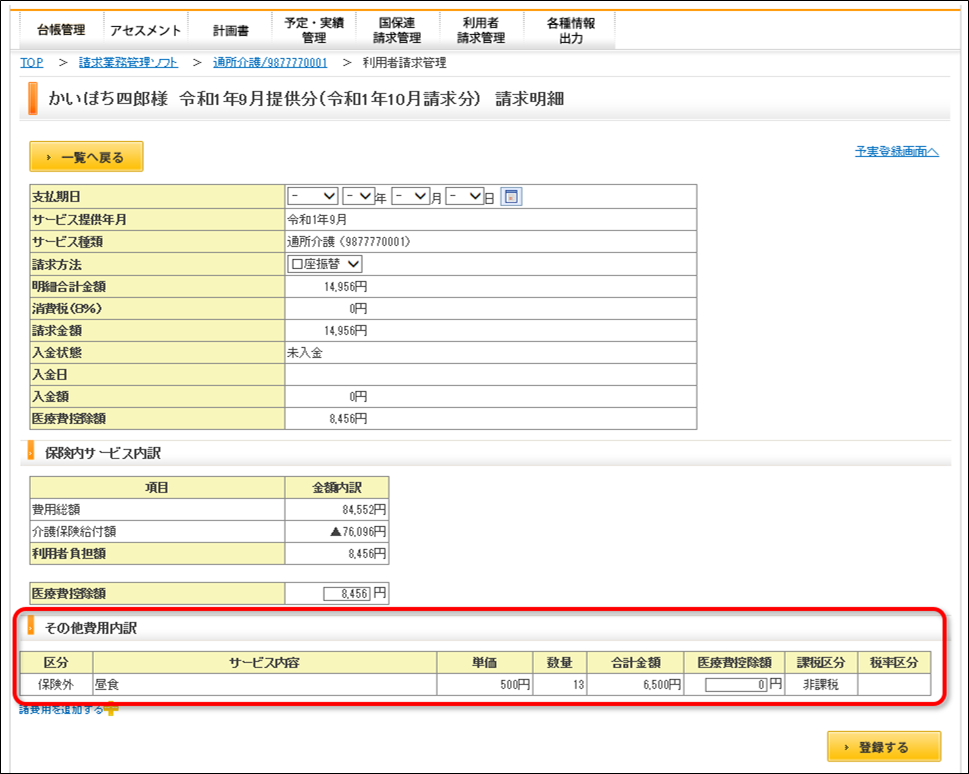Image resolution: width=969 pixels, height=774 pixels.
Task: Select the 利用者負担額 8,456円 value
Action: pos(367,553)
